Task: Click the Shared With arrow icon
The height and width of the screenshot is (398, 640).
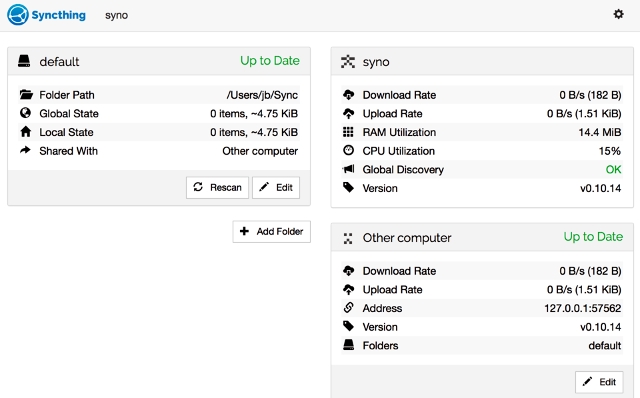Action: [x=25, y=150]
